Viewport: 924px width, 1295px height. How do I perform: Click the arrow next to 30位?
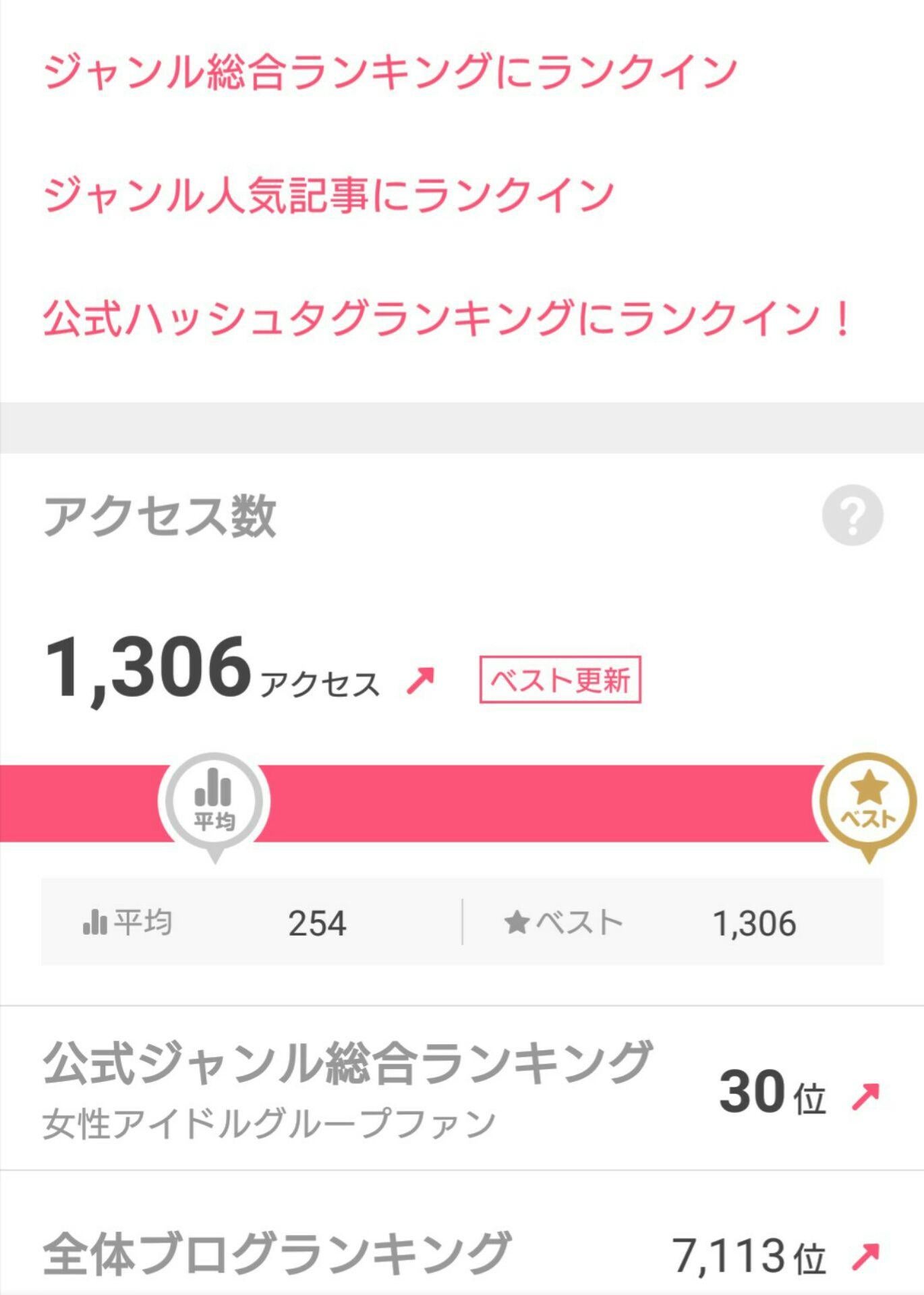(x=865, y=1096)
